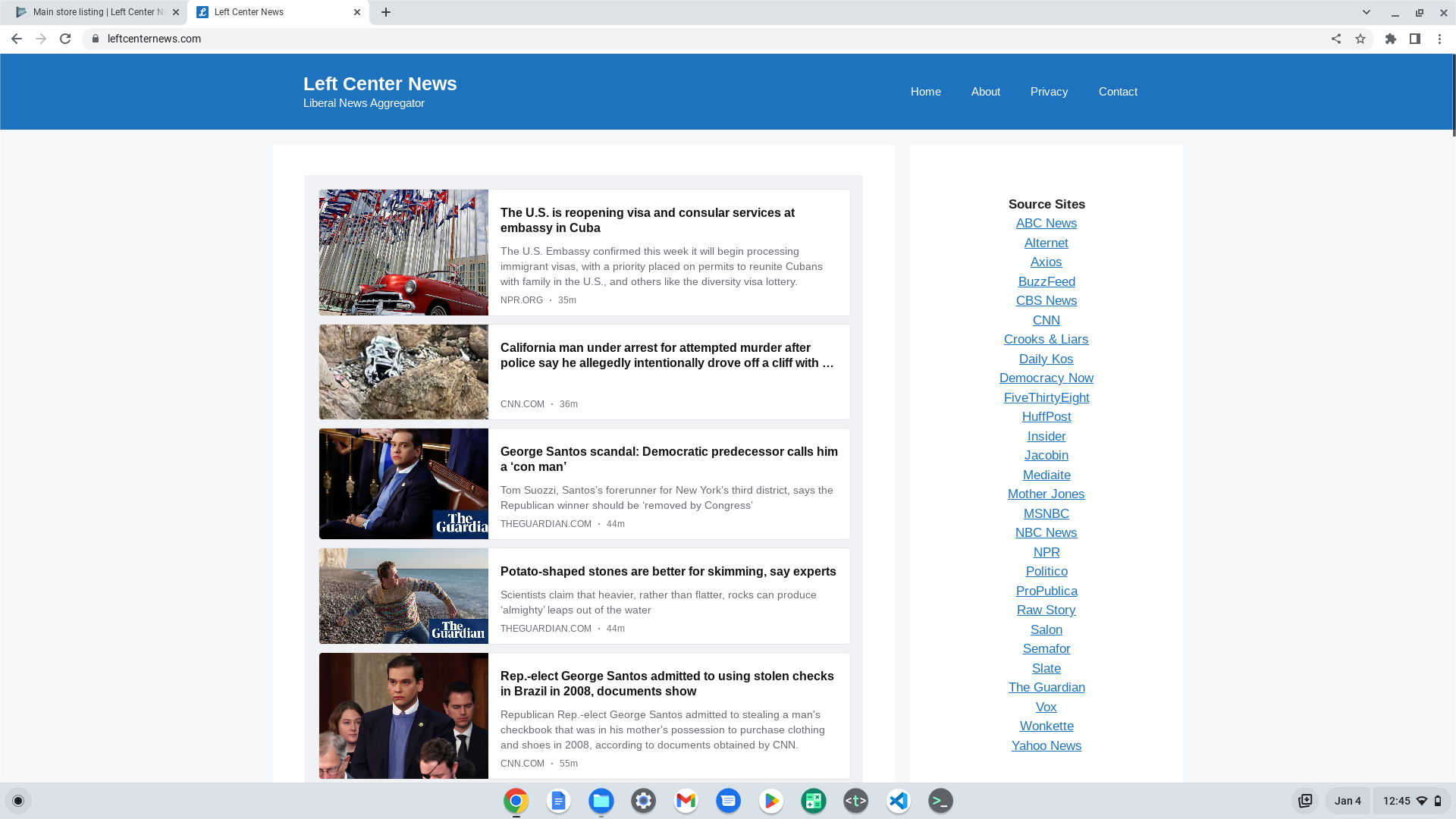Screen dimensions: 1456x819
Task: Visit the Axios source link
Action: pyautogui.click(x=1046, y=262)
